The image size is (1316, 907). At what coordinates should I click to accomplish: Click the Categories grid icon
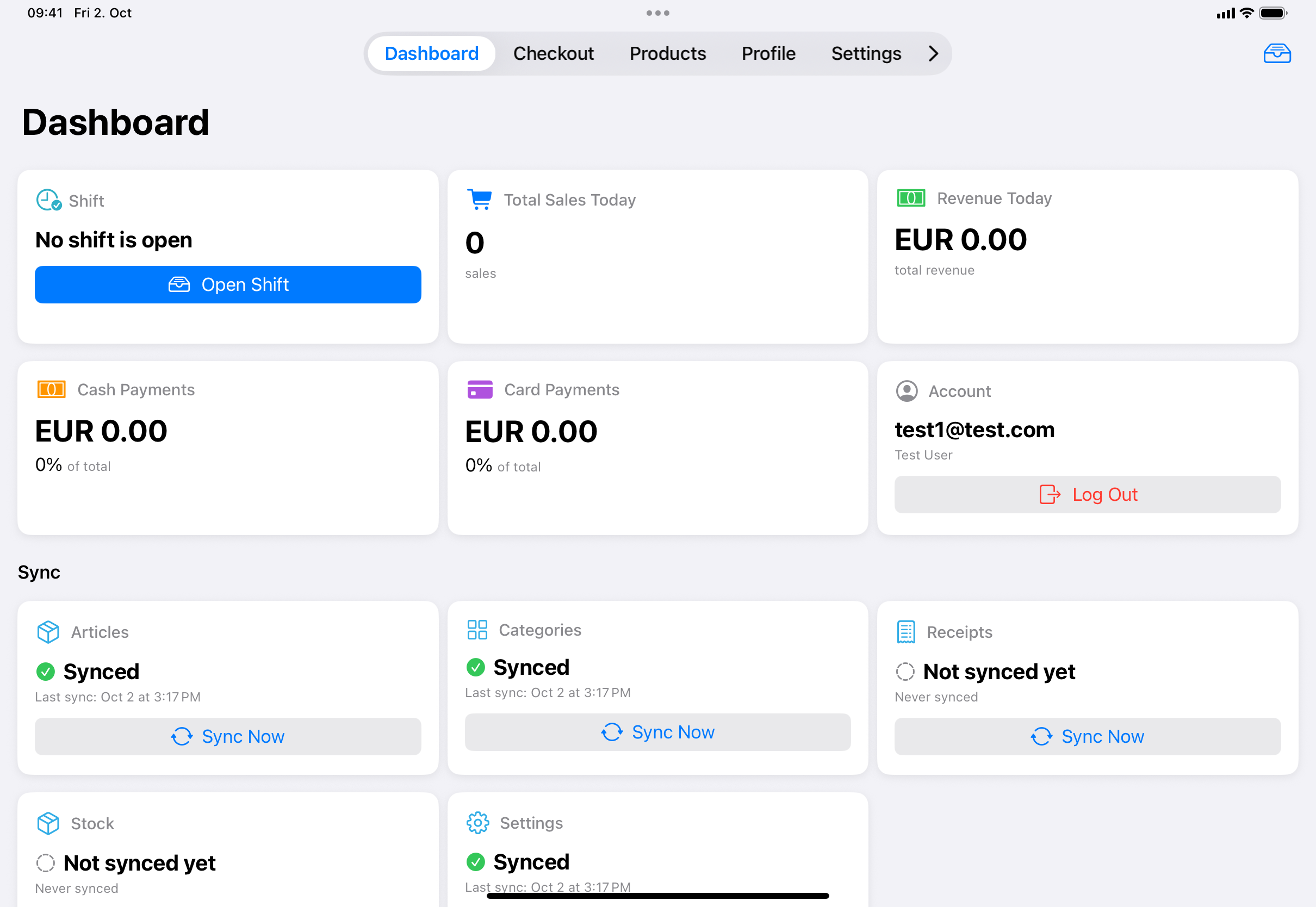(x=477, y=630)
